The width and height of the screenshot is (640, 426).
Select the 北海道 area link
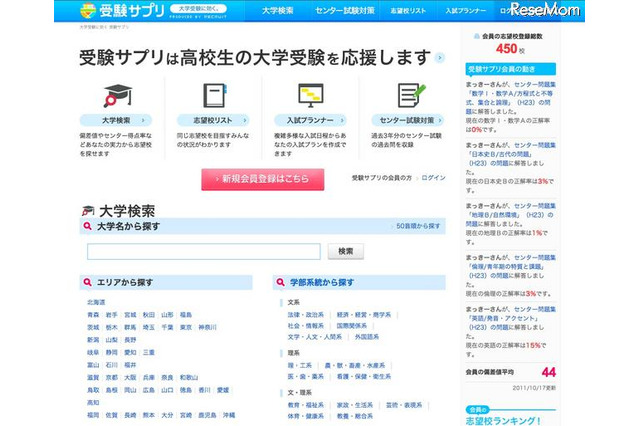tap(96, 302)
